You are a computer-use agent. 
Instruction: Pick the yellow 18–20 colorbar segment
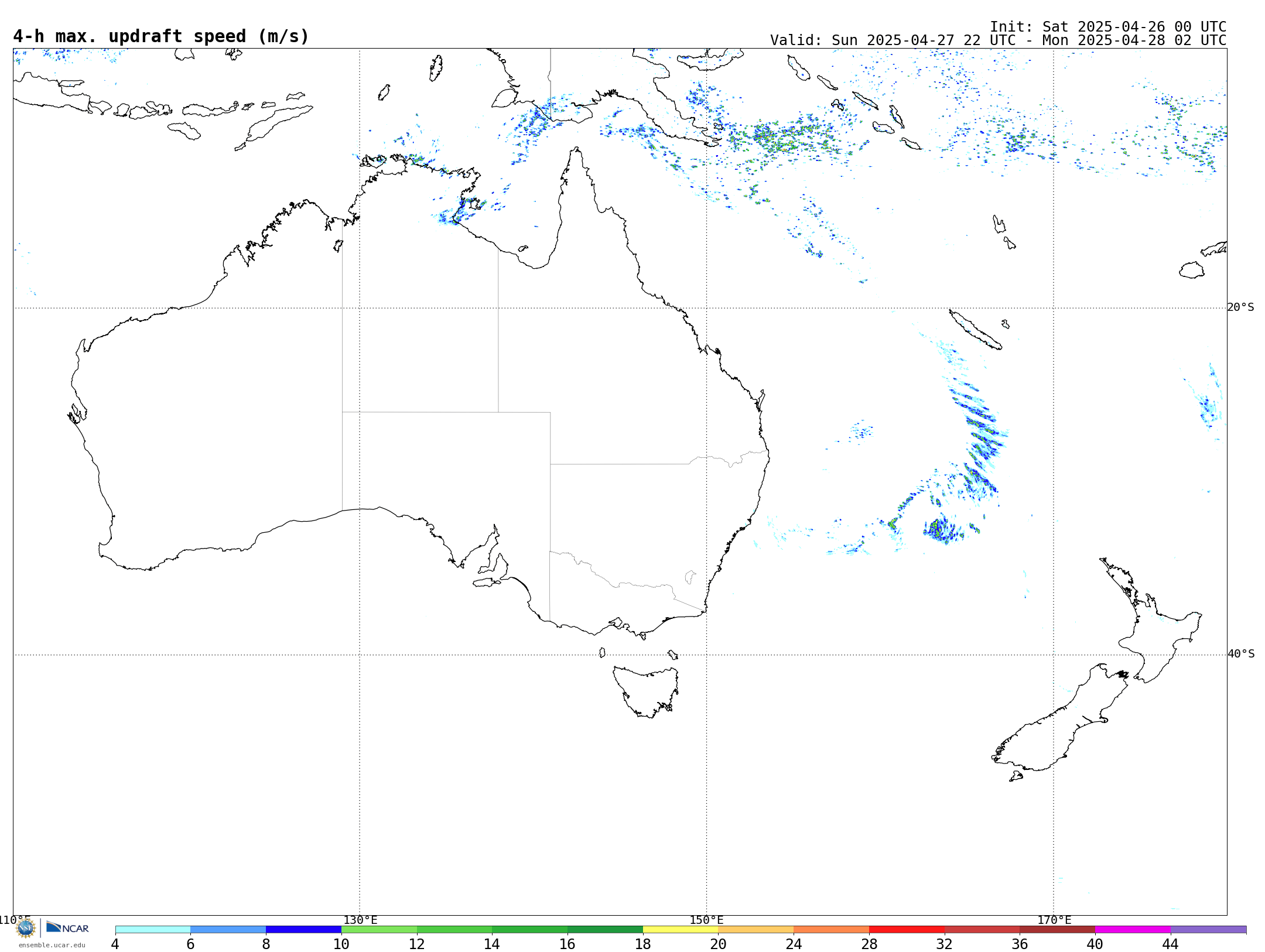681,930
